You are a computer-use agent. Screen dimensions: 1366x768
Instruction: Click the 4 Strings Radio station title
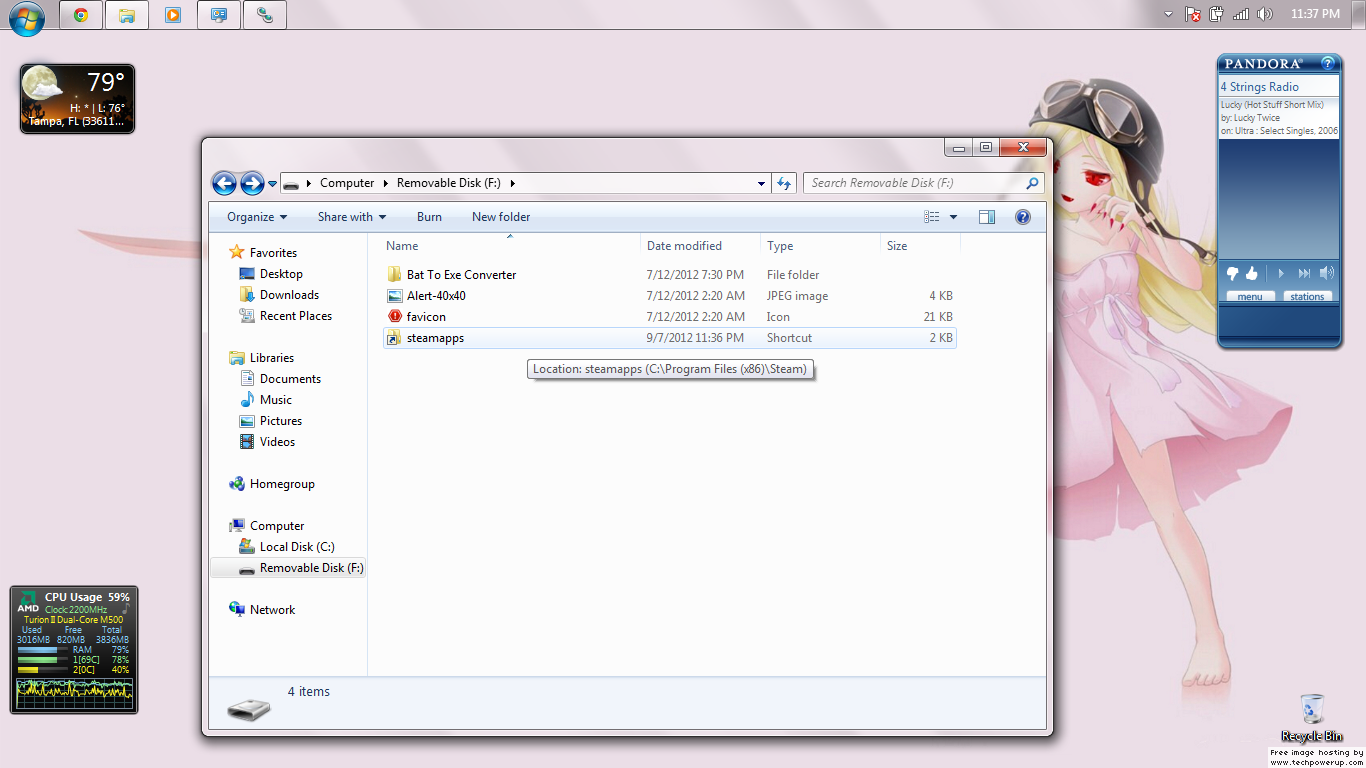point(1259,87)
